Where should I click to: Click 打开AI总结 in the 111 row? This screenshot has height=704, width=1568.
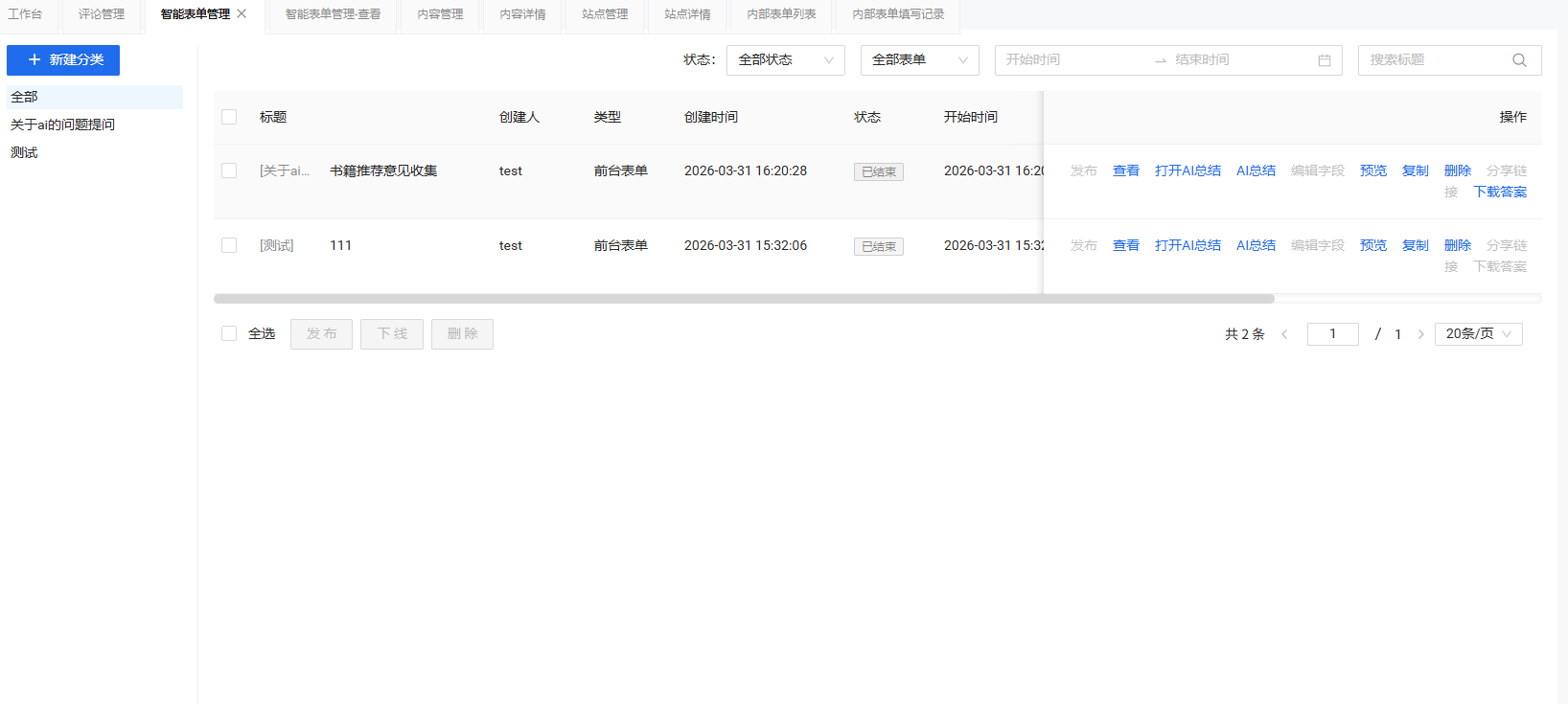(x=1188, y=245)
